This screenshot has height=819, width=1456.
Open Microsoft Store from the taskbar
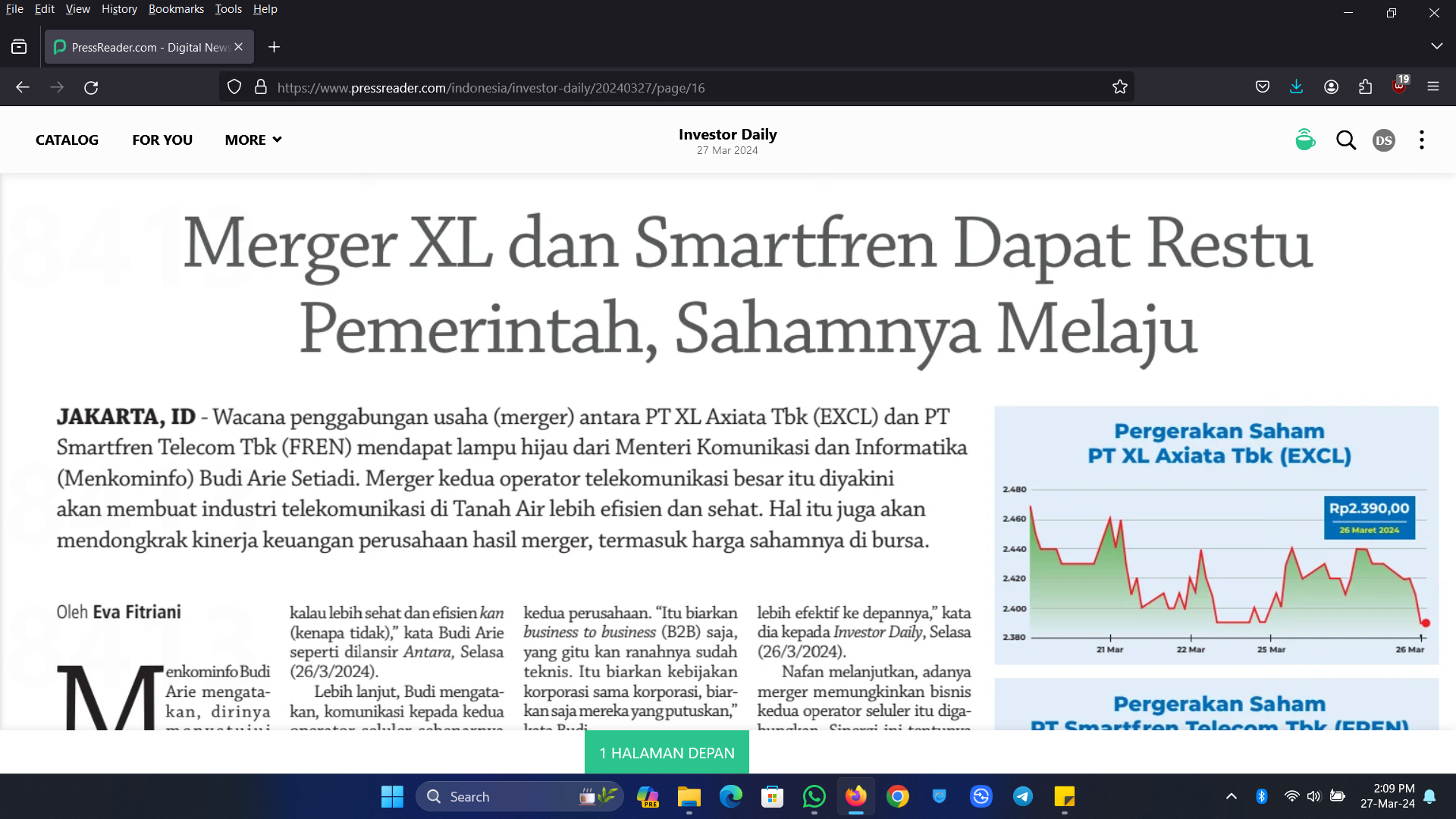(x=772, y=796)
